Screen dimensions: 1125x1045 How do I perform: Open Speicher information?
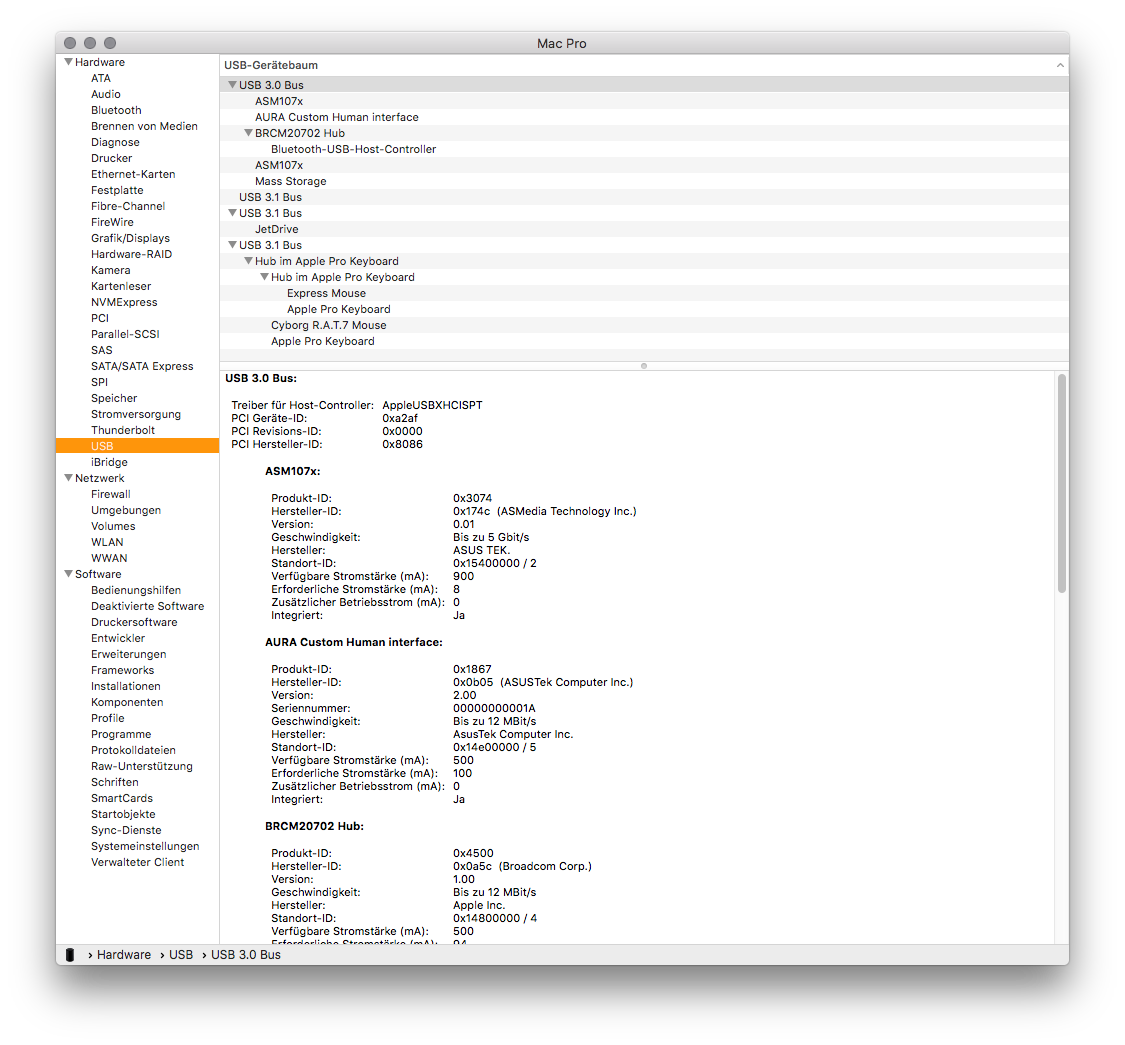point(114,398)
